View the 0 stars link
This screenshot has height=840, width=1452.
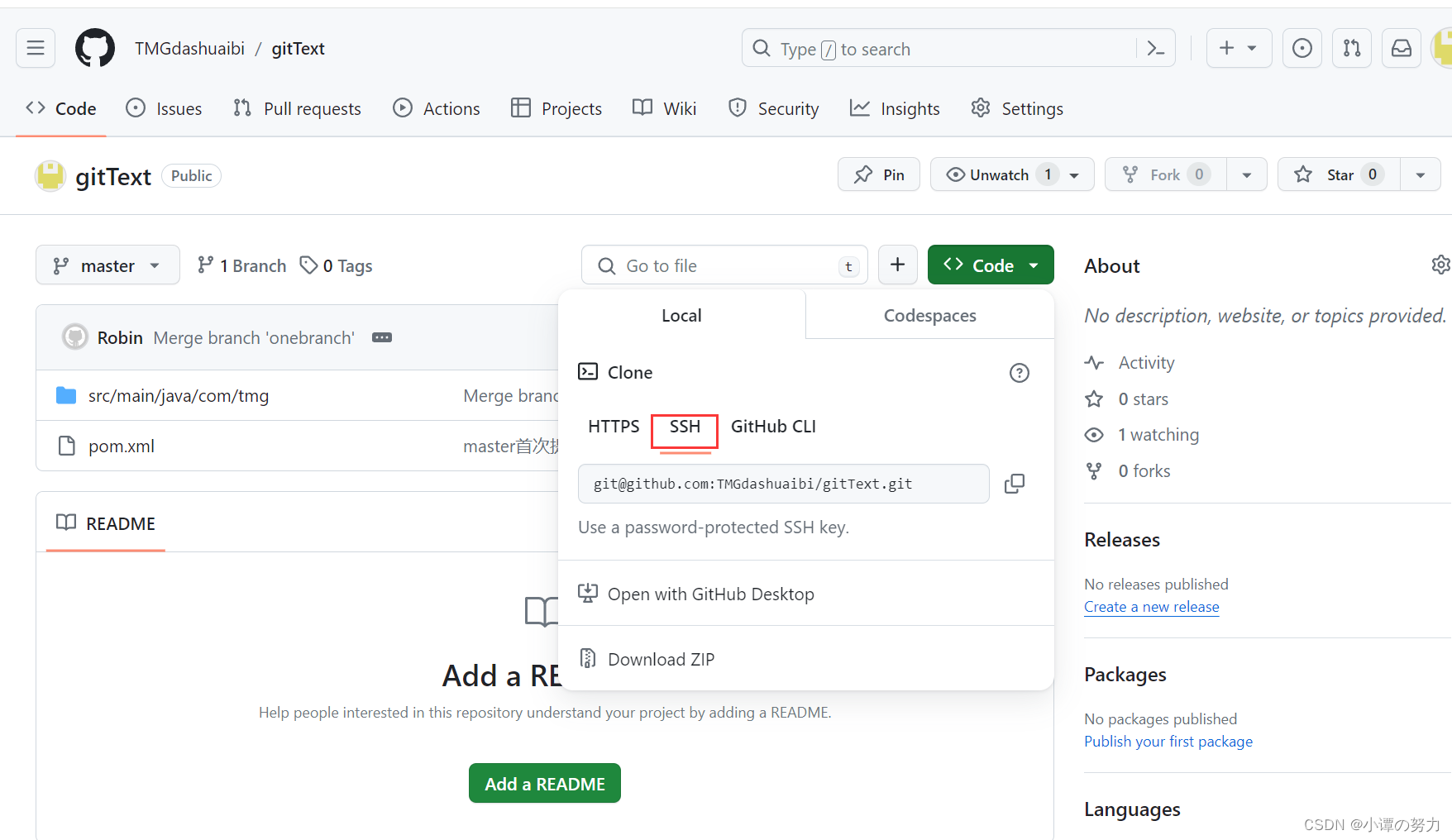tap(1126, 399)
